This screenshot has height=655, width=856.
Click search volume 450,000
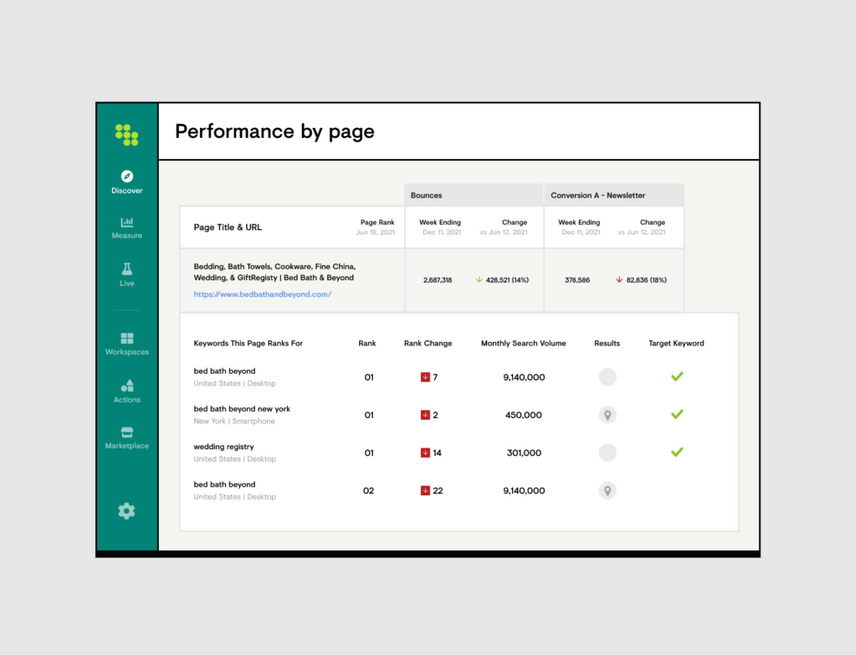(x=524, y=415)
